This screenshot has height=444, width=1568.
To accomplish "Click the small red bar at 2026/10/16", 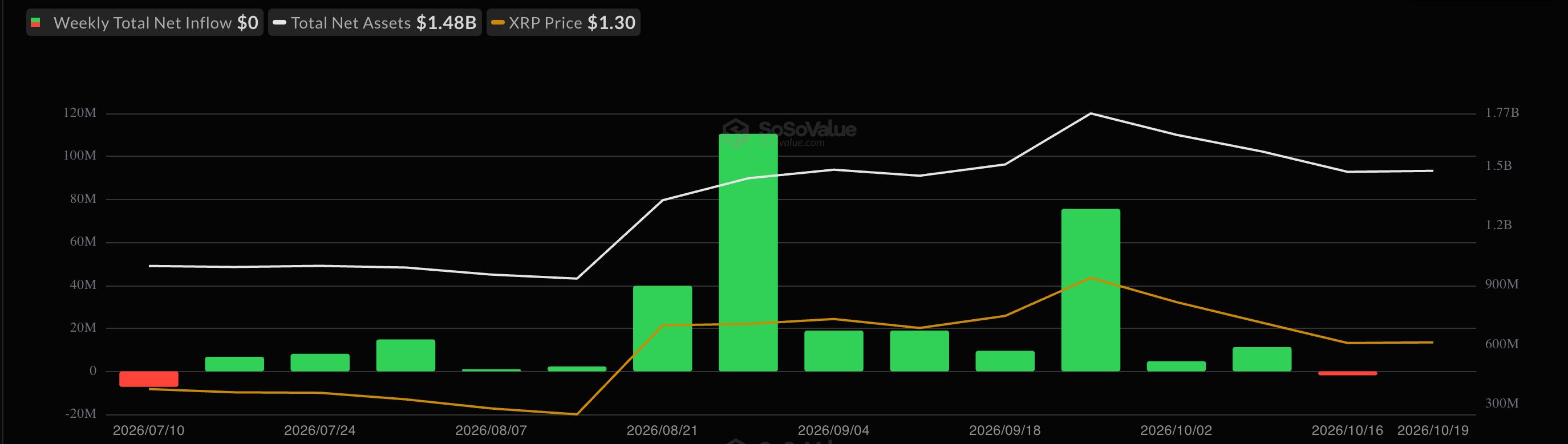I will [x=1348, y=373].
